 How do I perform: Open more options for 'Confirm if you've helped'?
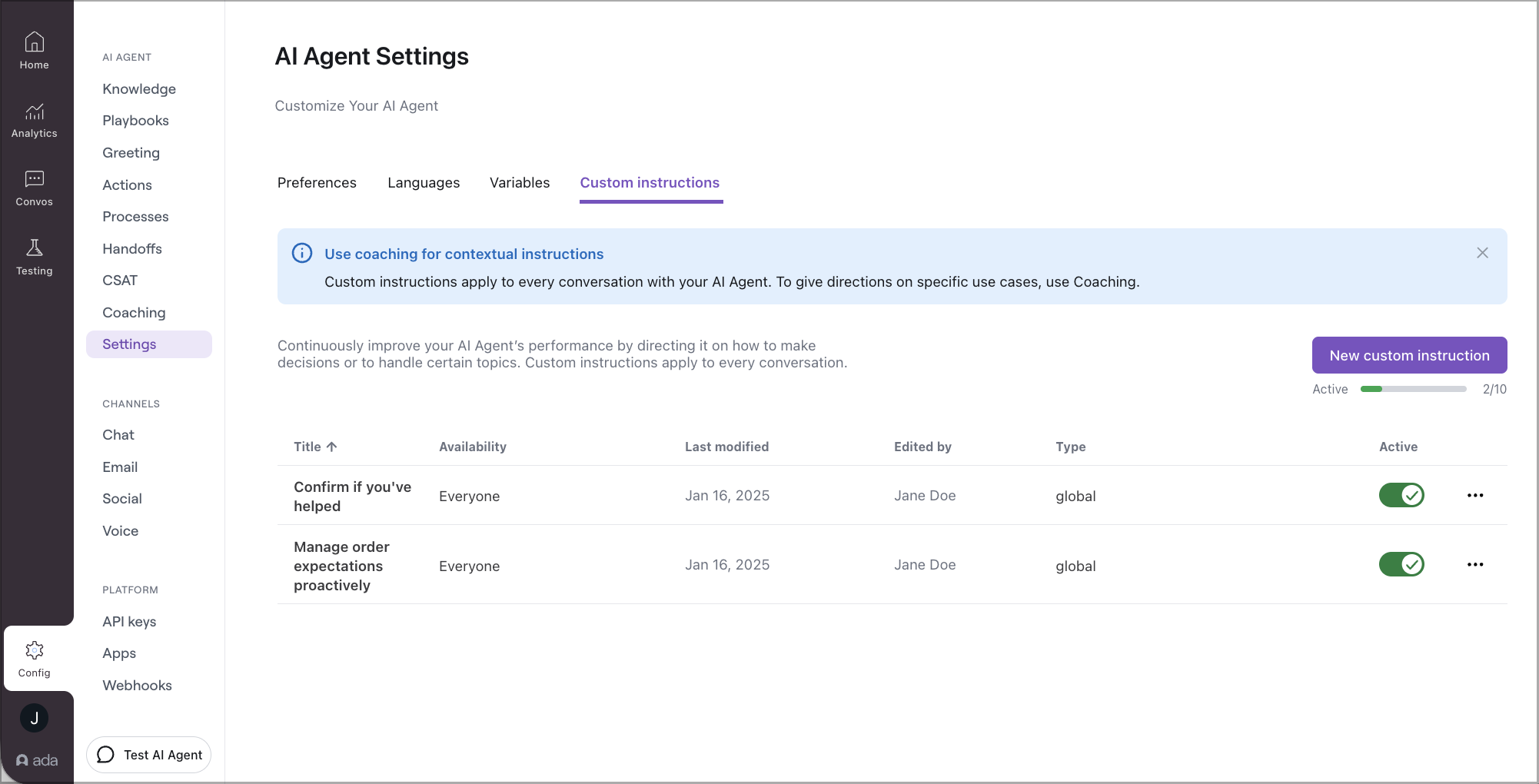[x=1474, y=495]
